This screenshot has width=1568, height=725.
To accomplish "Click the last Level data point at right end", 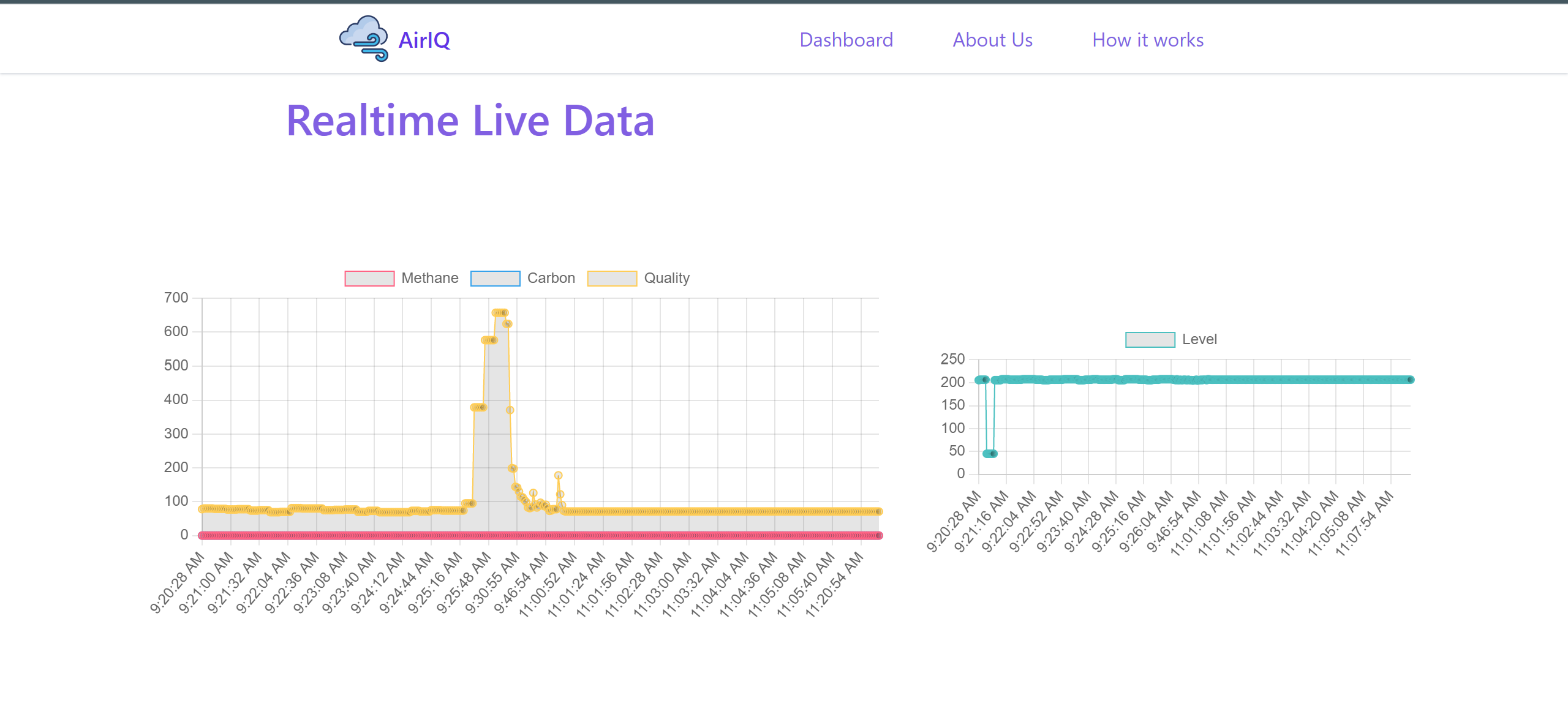I will pos(1410,380).
